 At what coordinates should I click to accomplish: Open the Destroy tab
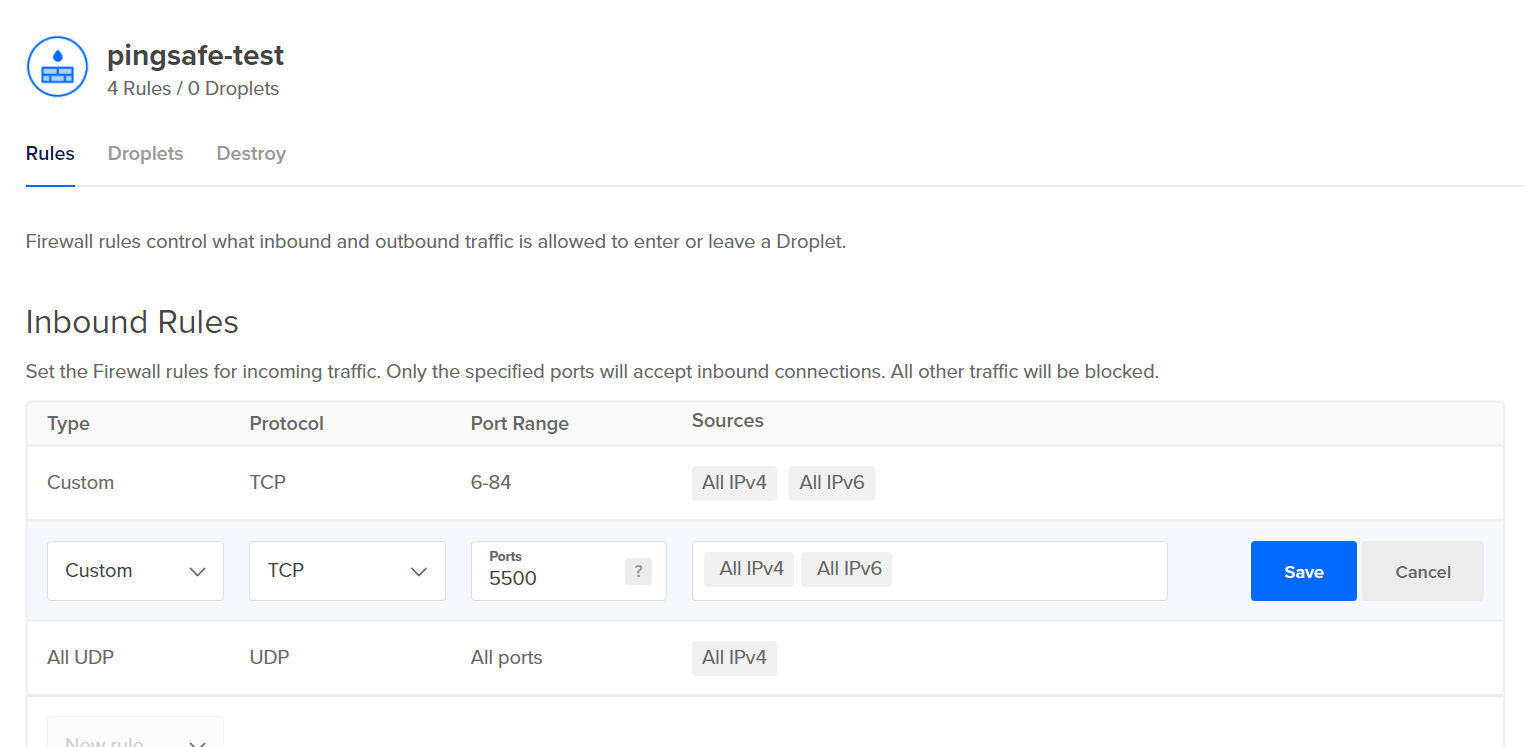click(x=251, y=154)
